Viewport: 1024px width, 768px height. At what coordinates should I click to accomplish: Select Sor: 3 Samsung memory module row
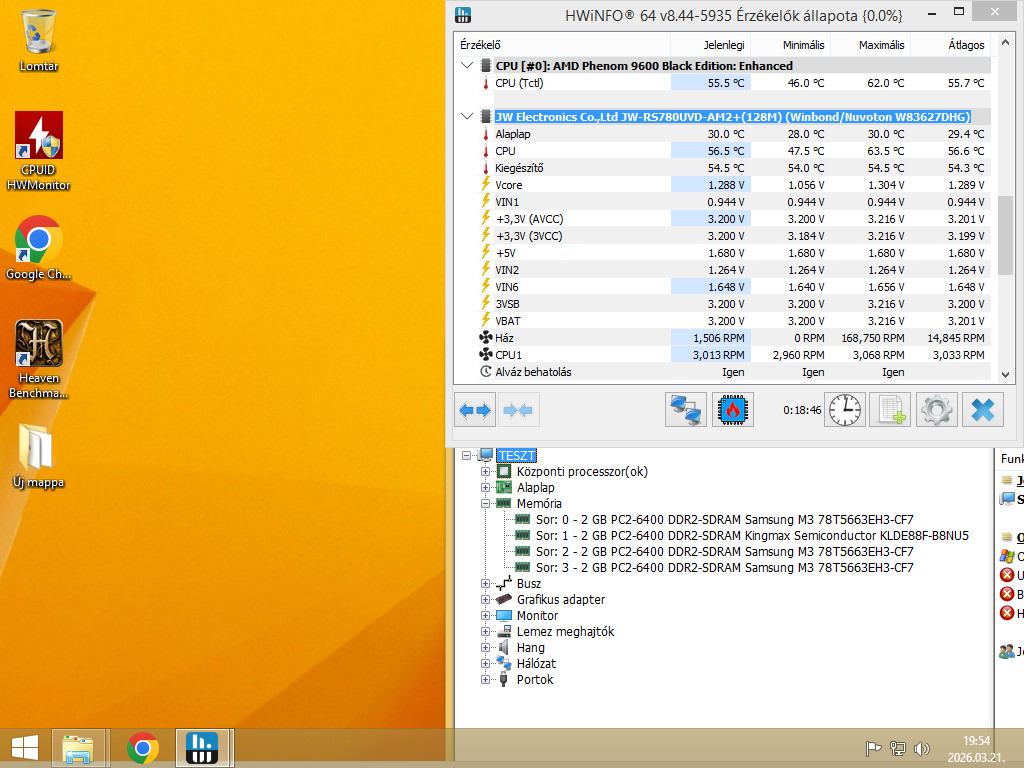[724, 568]
